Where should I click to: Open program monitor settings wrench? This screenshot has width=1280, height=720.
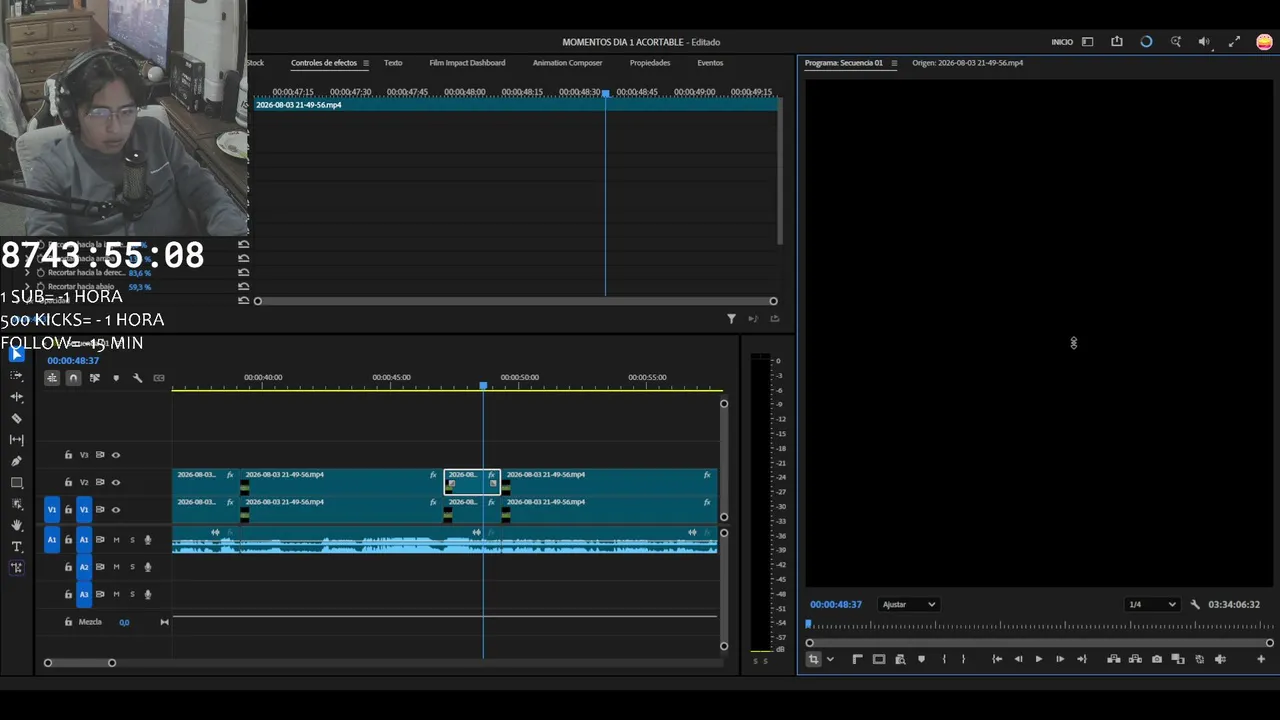1195,604
